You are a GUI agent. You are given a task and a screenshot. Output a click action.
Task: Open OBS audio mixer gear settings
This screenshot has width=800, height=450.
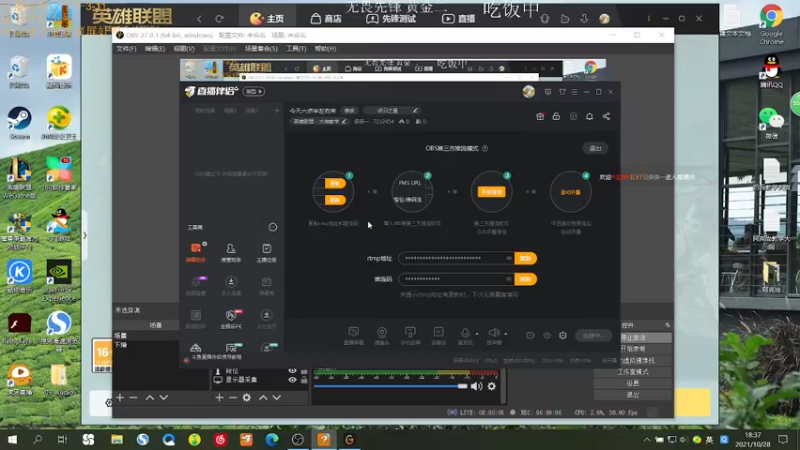click(491, 386)
